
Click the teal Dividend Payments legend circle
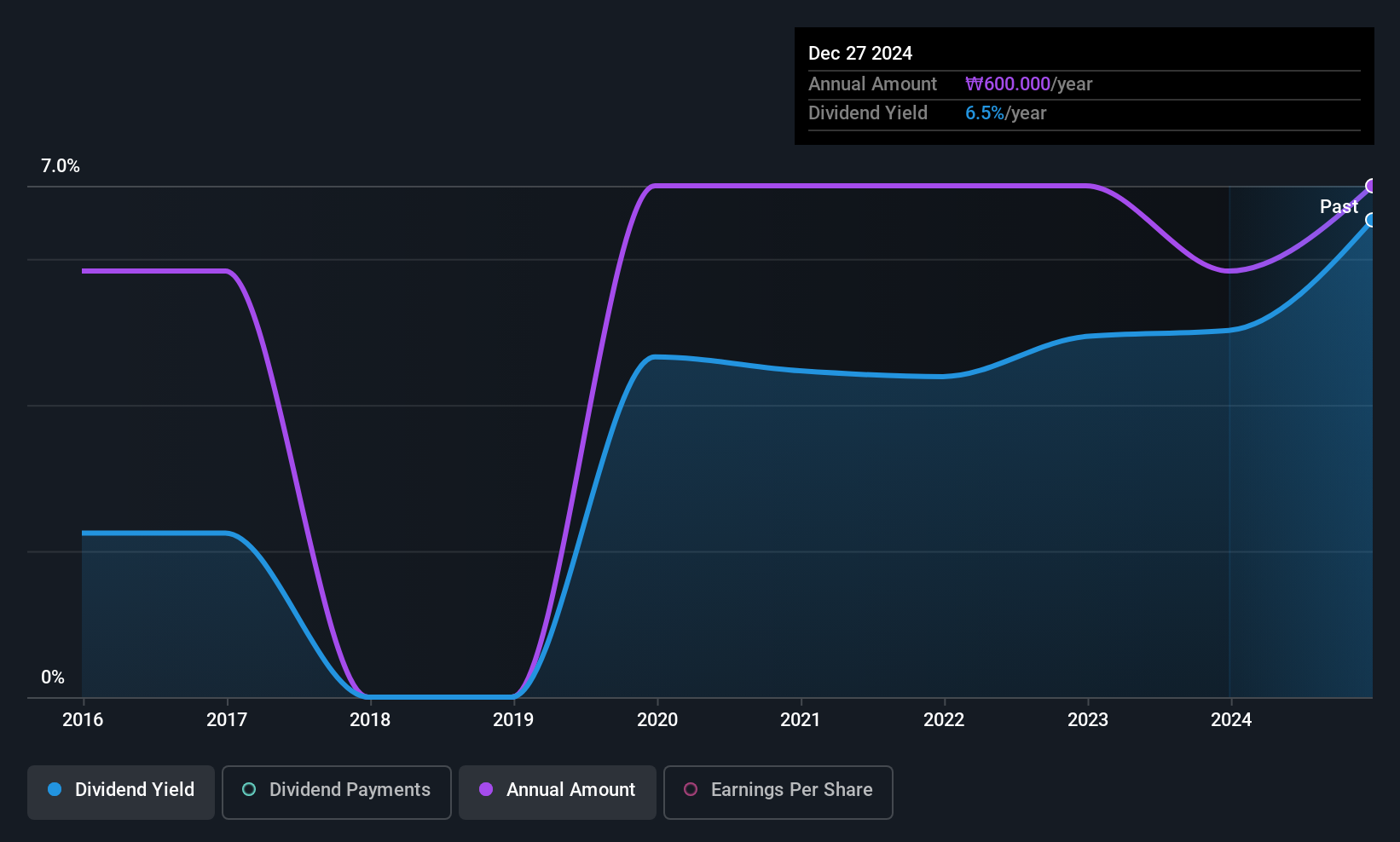[x=249, y=789]
